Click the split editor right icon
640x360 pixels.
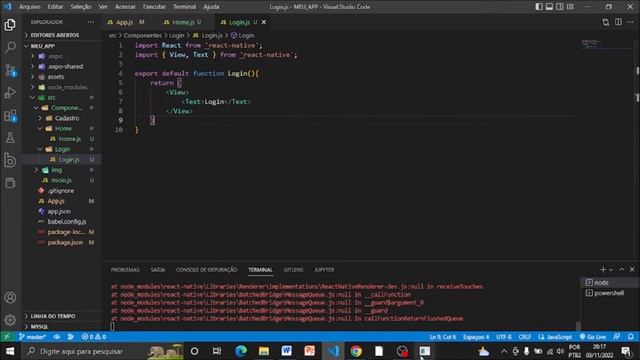[x=618, y=22]
